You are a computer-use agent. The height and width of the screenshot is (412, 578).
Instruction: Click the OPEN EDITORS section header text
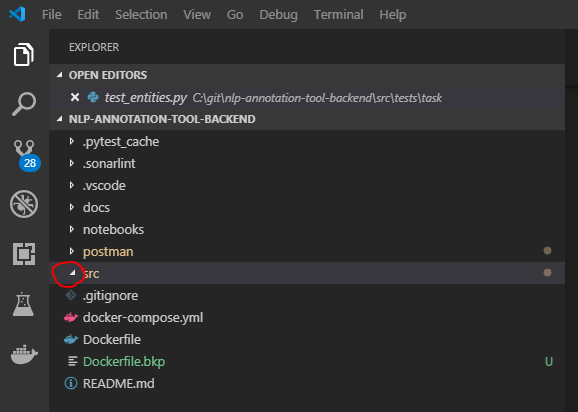point(108,75)
